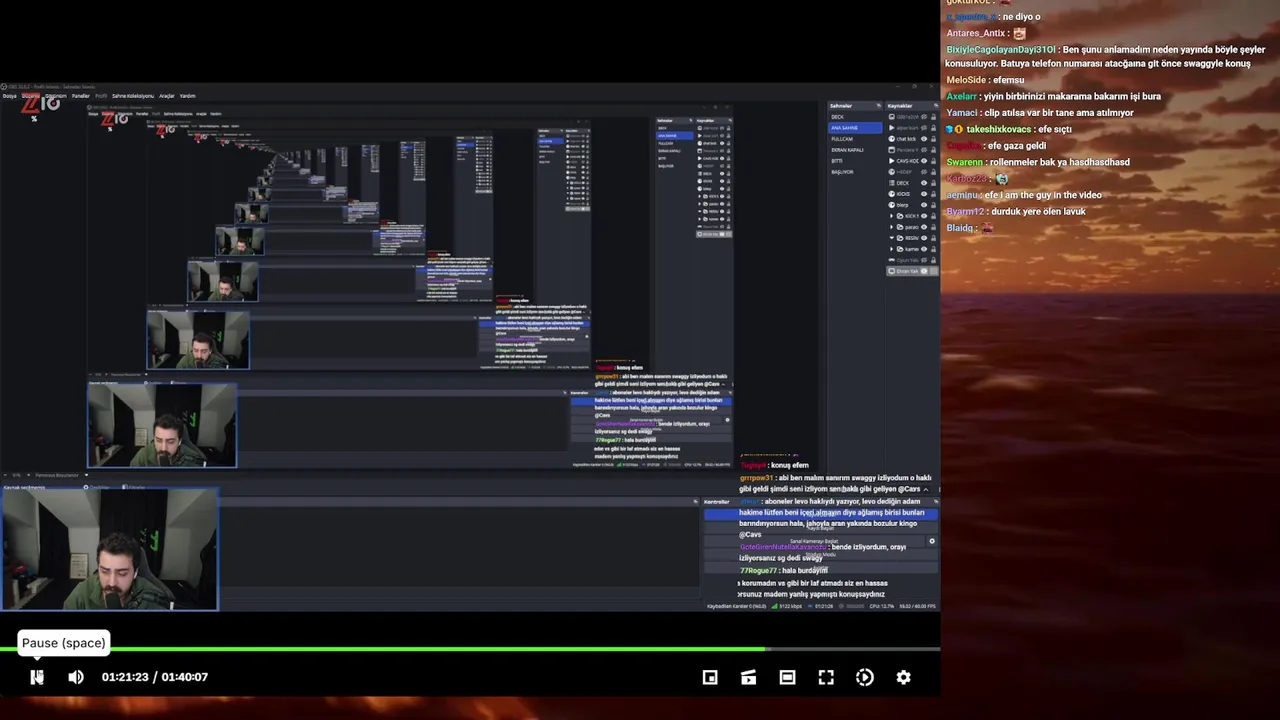The height and width of the screenshot is (720, 1280).
Task: Open OBS Araçlar menu
Action: coord(167,96)
